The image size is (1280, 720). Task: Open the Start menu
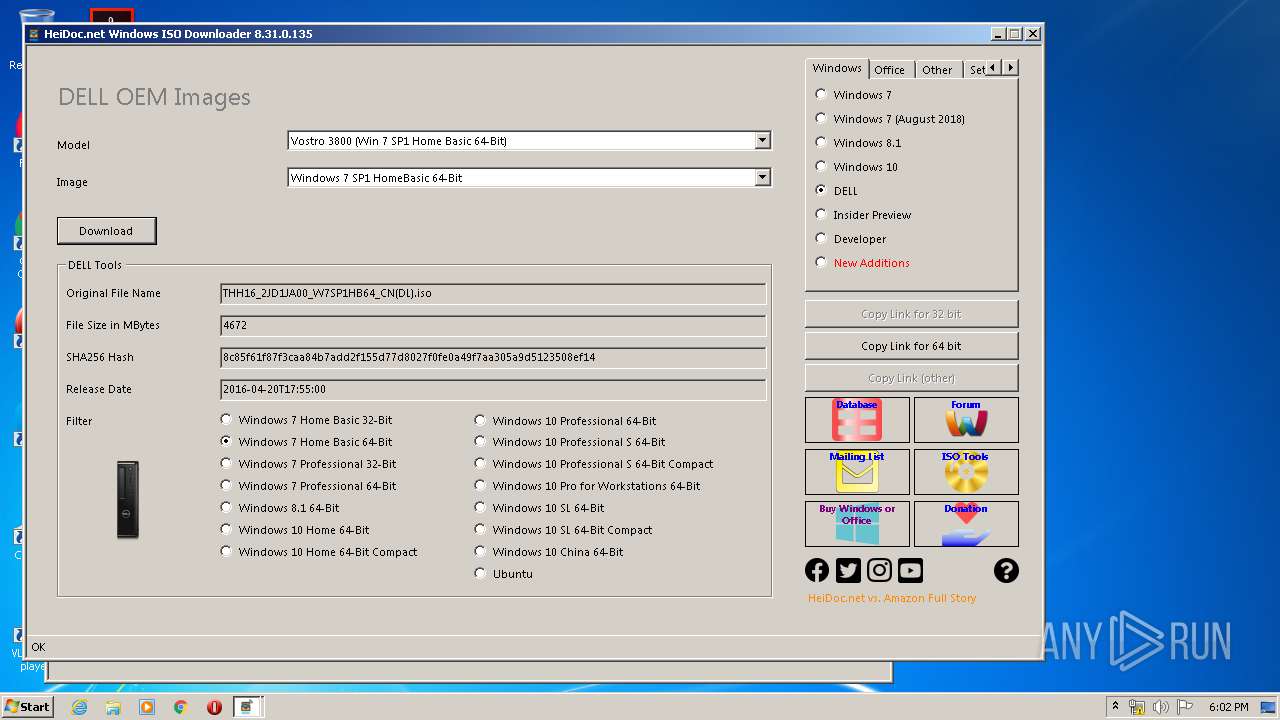27,706
